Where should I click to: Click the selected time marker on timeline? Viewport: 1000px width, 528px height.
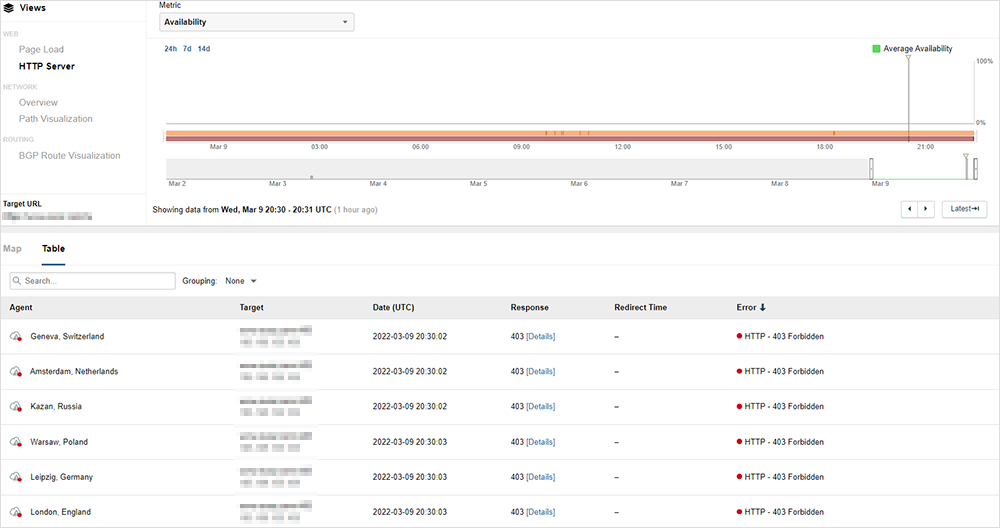(908, 60)
